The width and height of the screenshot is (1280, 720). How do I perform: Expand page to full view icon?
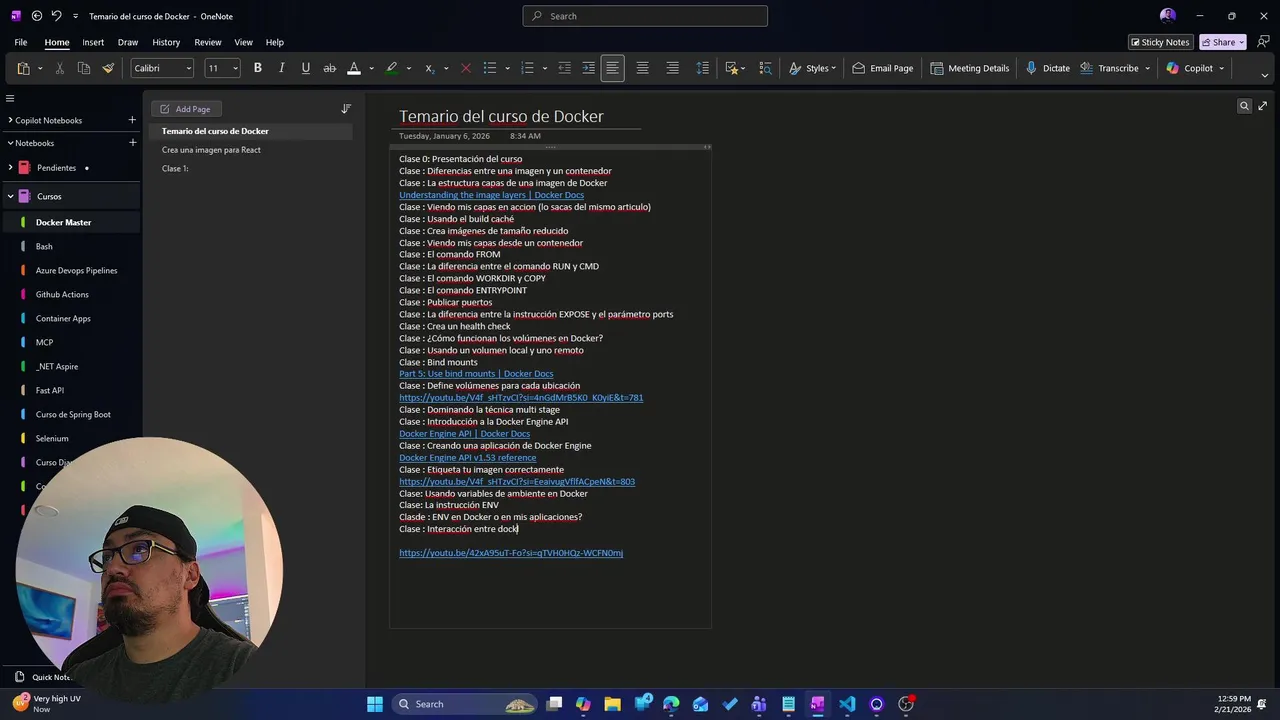1262,106
